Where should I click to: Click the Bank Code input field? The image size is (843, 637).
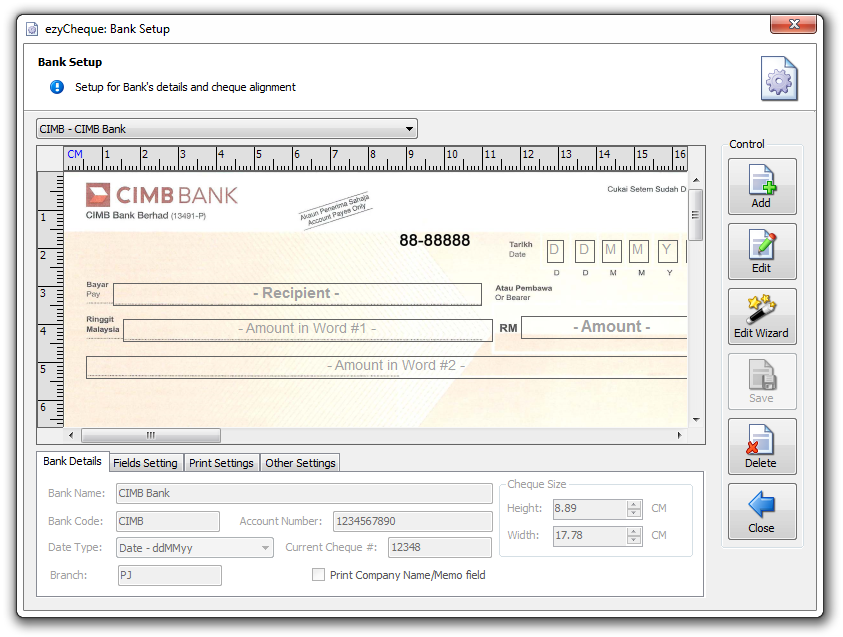click(168, 521)
